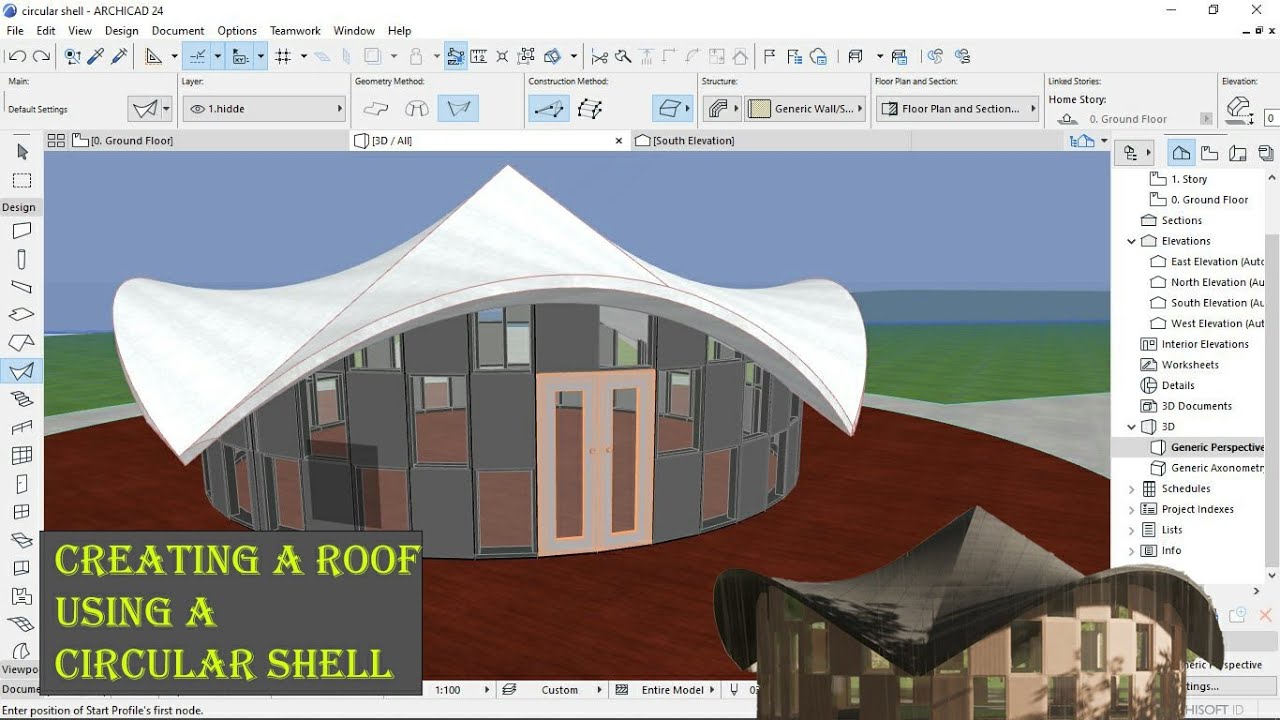This screenshot has width=1280, height=720.
Task: Select the Simple construction method
Action: tap(549, 109)
